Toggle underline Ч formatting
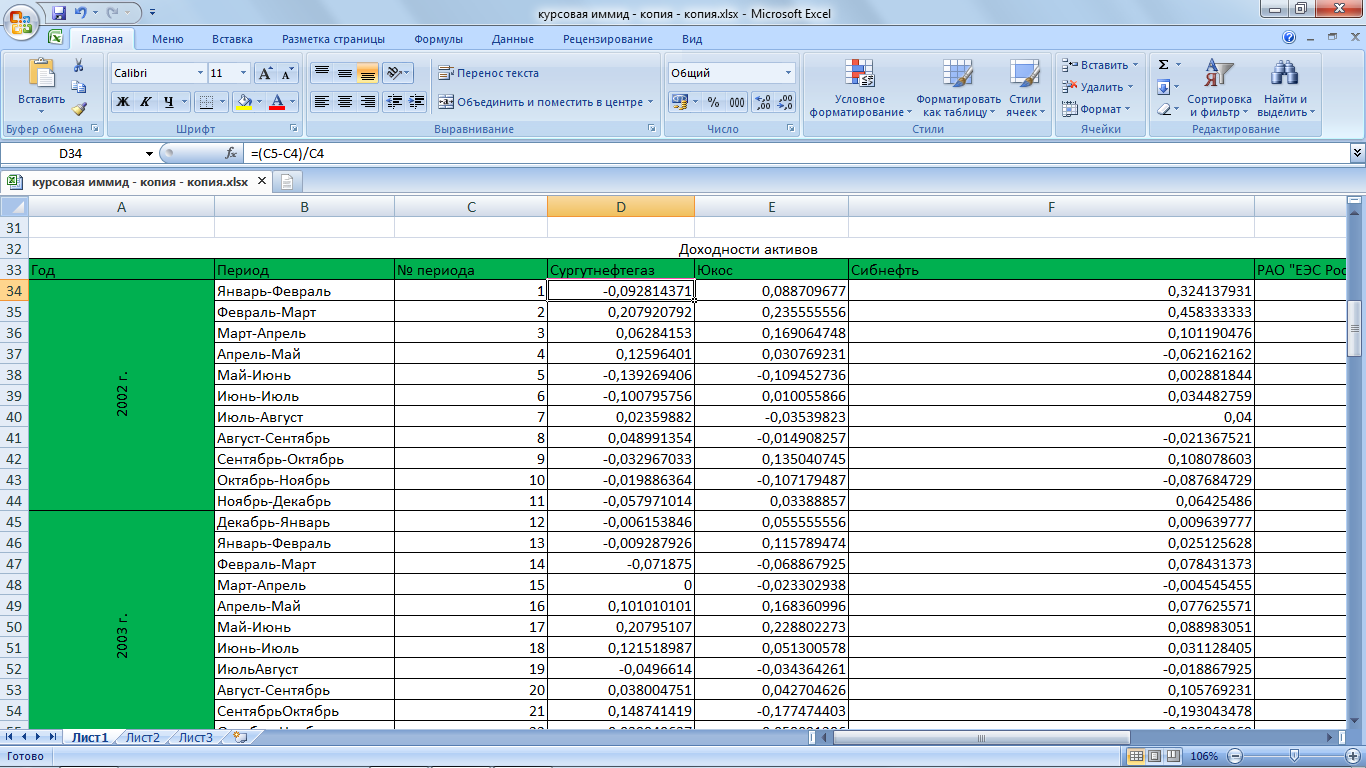Screen dimensions: 1366x768 point(169,101)
